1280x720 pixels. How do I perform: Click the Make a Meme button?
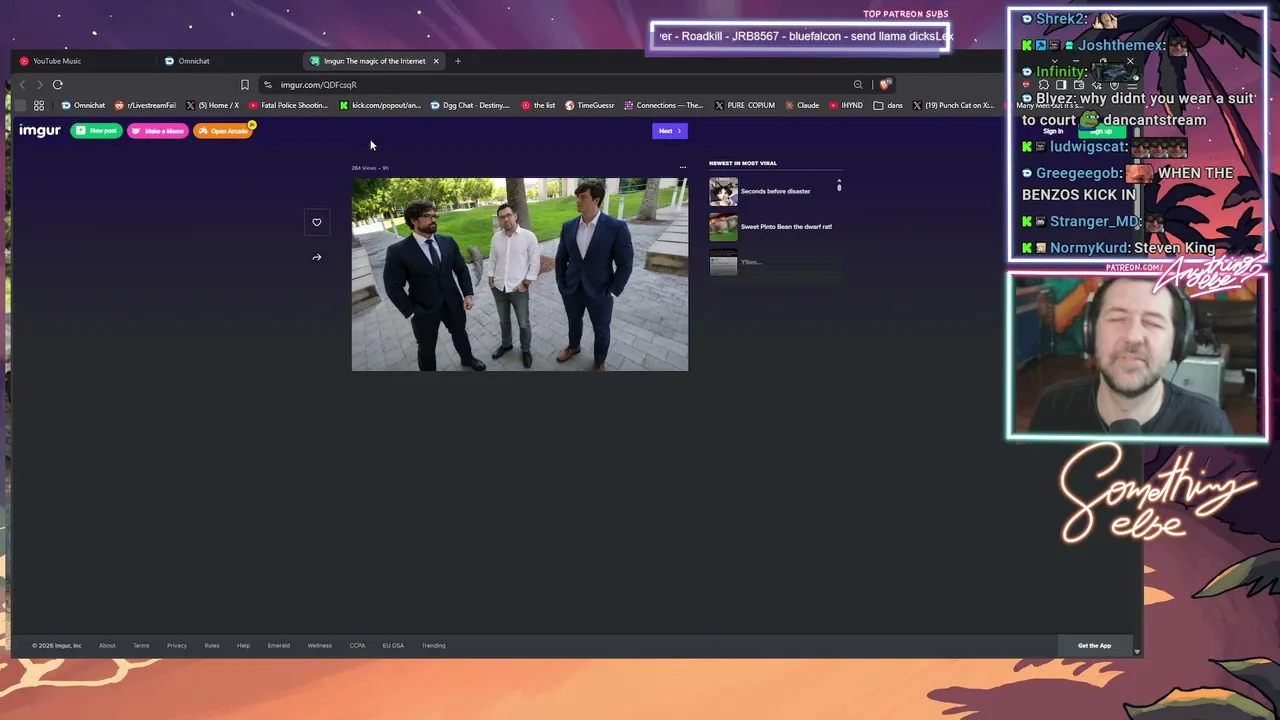(x=158, y=131)
